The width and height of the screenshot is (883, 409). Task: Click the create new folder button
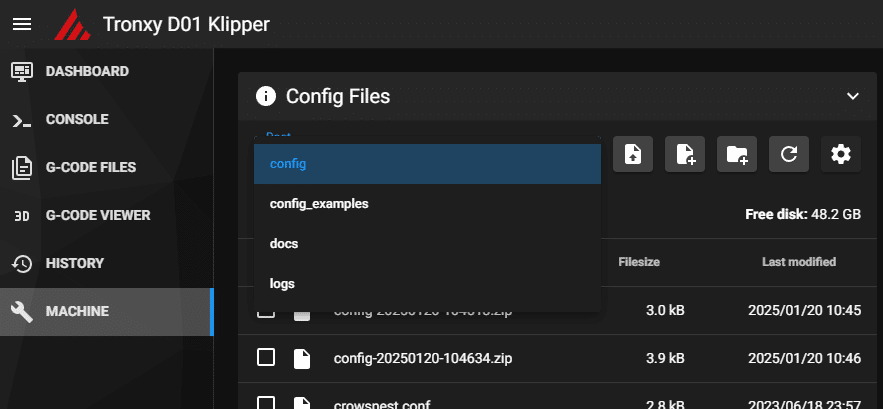[x=737, y=154]
